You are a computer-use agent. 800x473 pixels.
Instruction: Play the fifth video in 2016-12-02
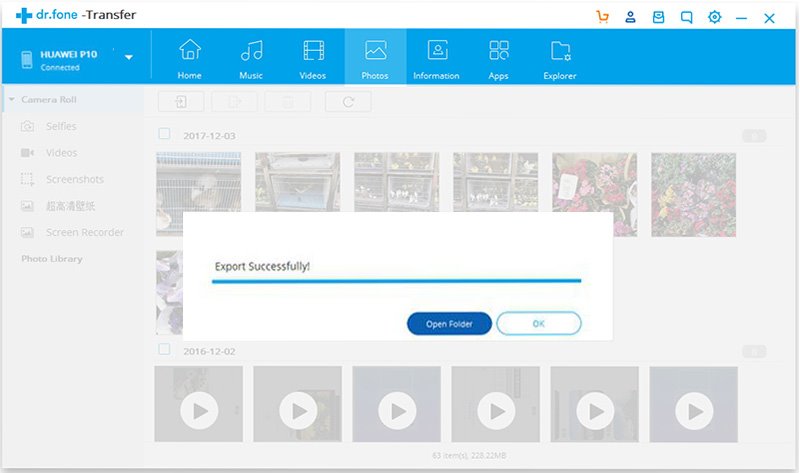pyautogui.click(x=595, y=411)
